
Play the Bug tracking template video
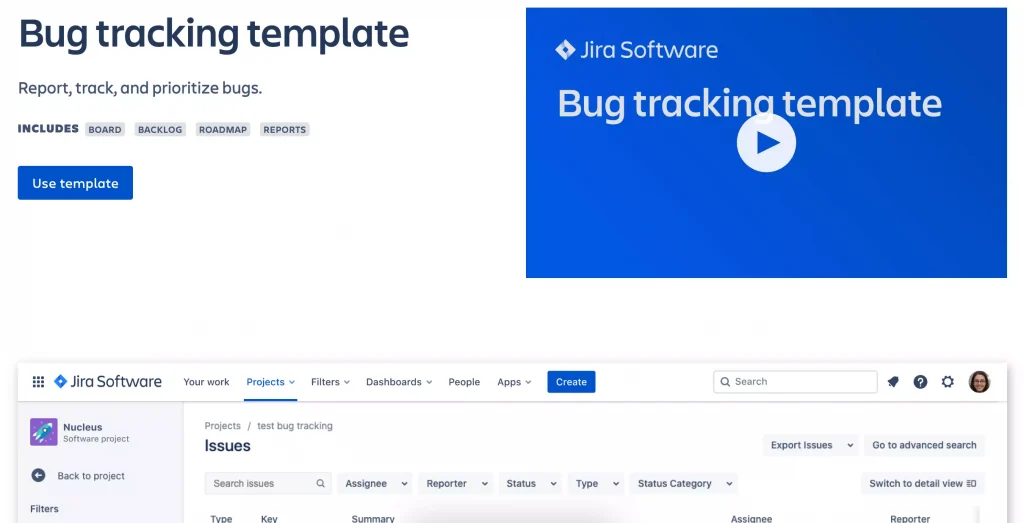coord(766,143)
